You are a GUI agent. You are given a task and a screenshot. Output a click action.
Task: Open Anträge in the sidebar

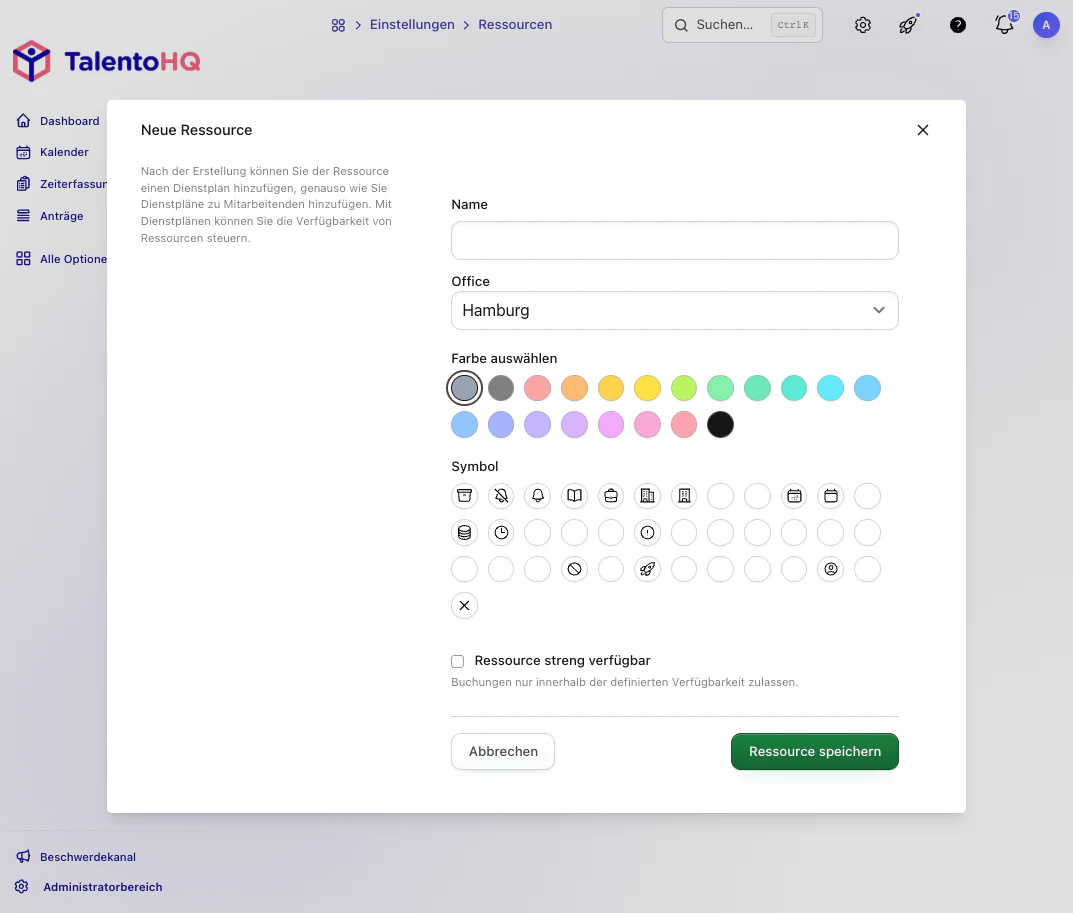pyautogui.click(x=50, y=216)
